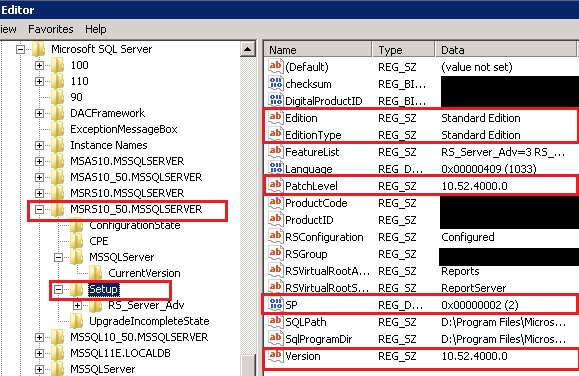Click the PatchLevel data 10.52.4000.0
The width and height of the screenshot is (579, 376).
click(474, 186)
